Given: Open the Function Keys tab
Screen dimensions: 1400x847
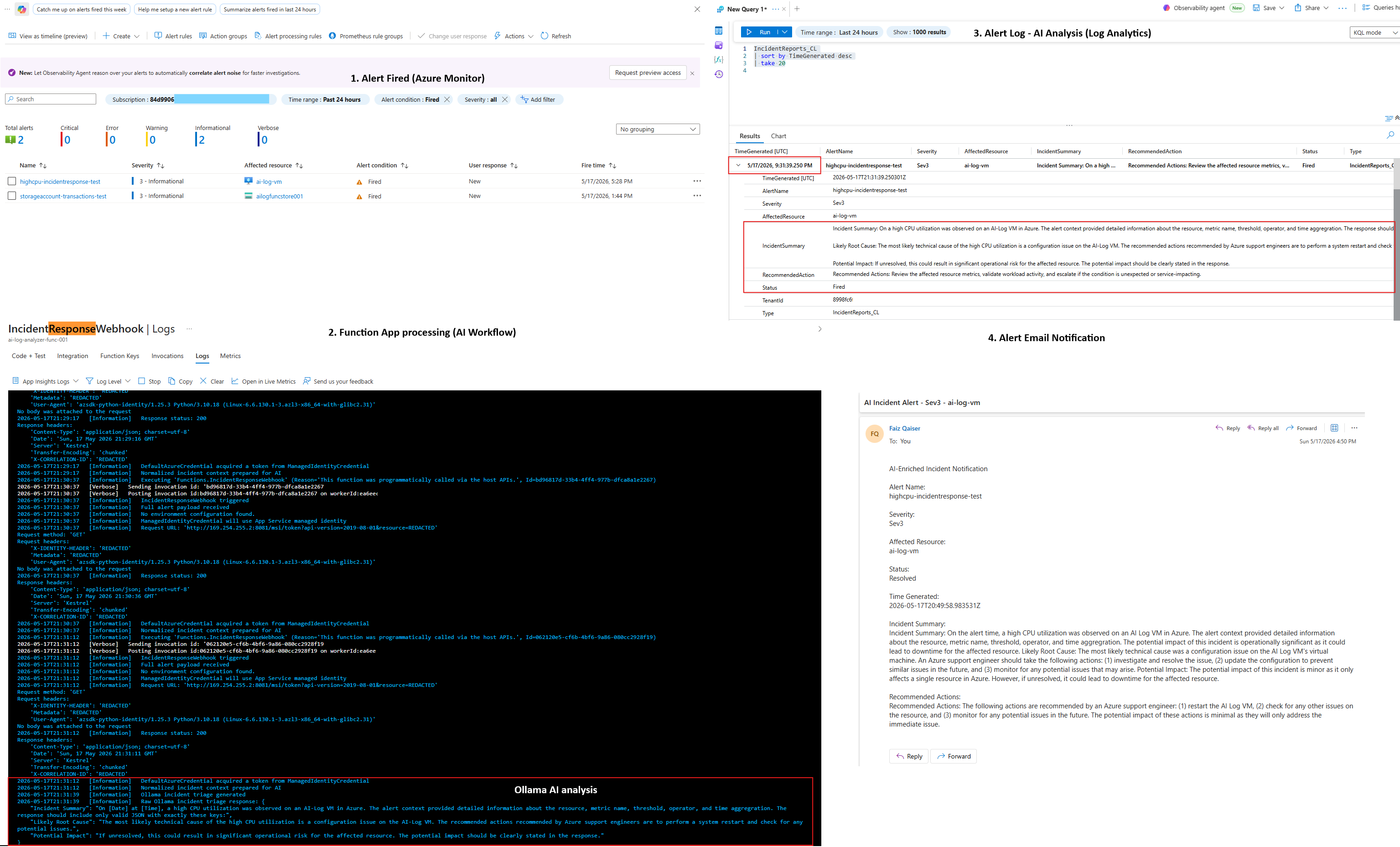Looking at the screenshot, I should (x=119, y=356).
